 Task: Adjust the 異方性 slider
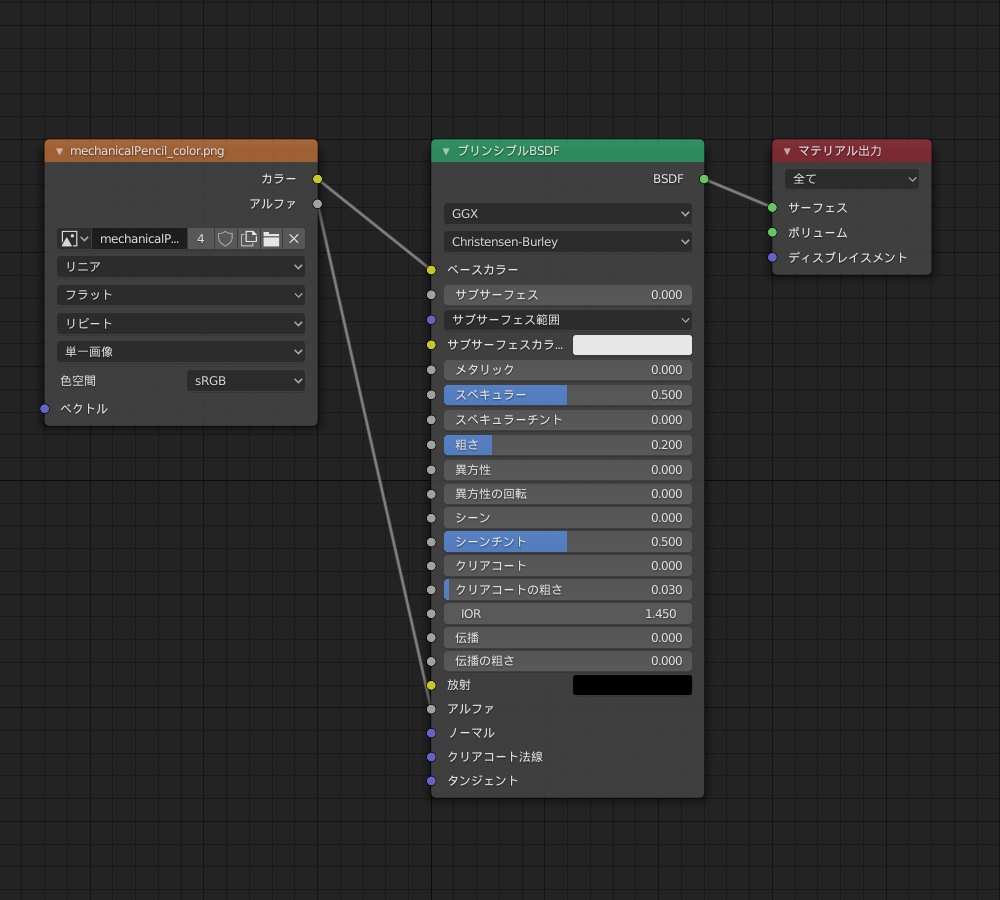click(568, 469)
